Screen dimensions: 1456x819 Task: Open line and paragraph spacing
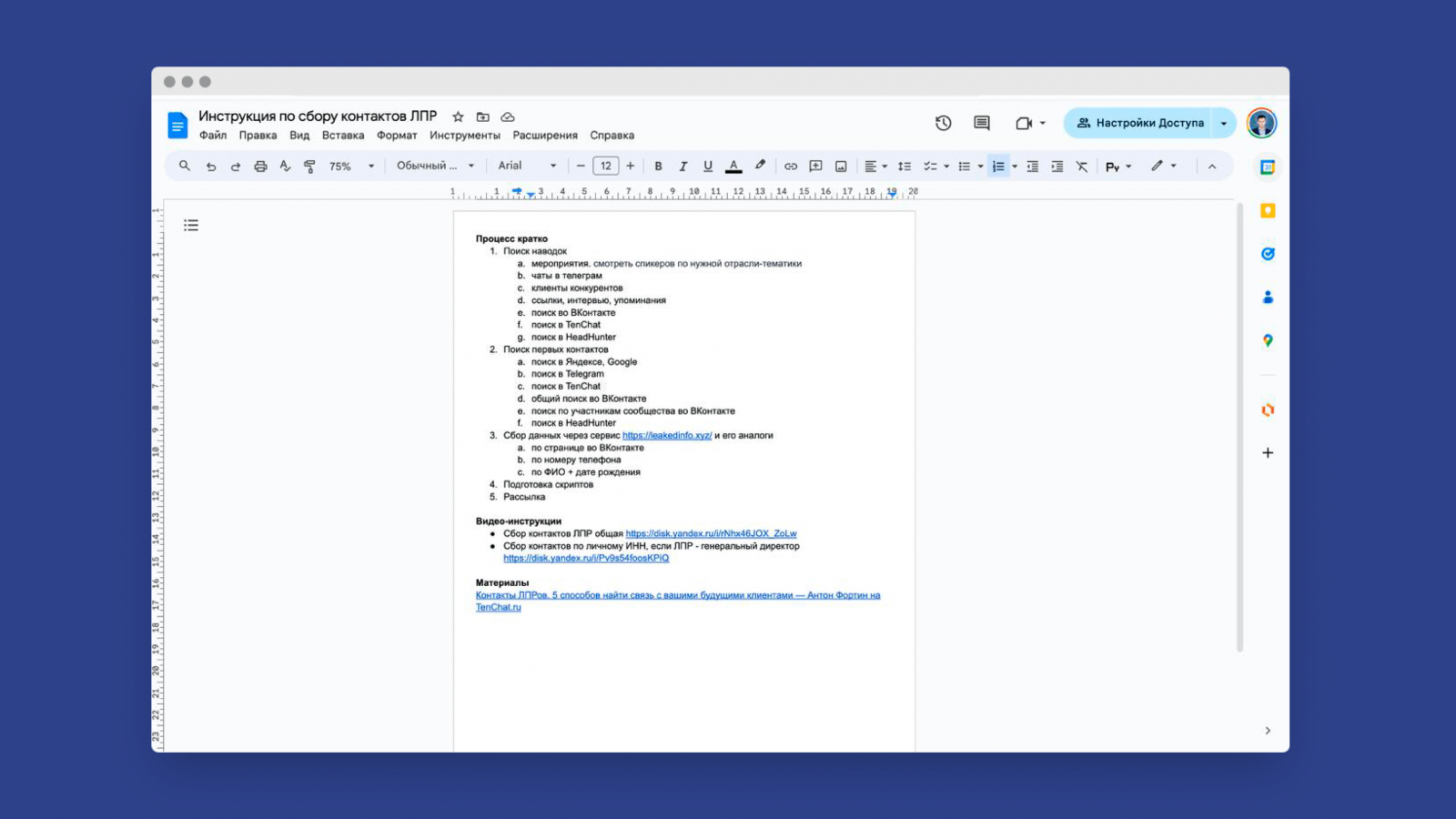click(x=905, y=167)
